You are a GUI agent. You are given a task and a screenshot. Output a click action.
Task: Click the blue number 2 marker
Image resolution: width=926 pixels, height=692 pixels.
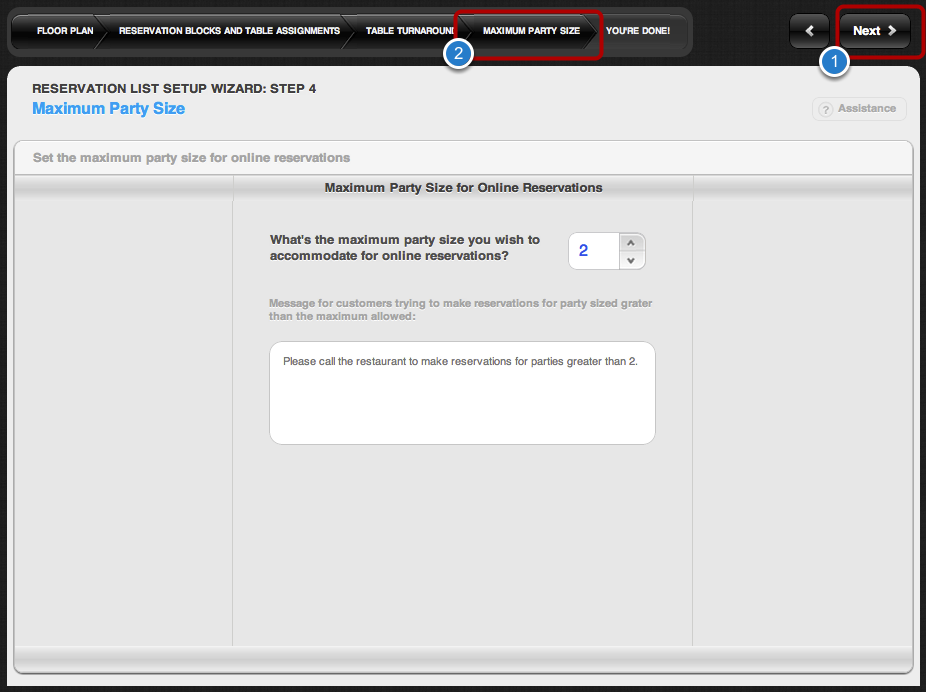pos(458,55)
